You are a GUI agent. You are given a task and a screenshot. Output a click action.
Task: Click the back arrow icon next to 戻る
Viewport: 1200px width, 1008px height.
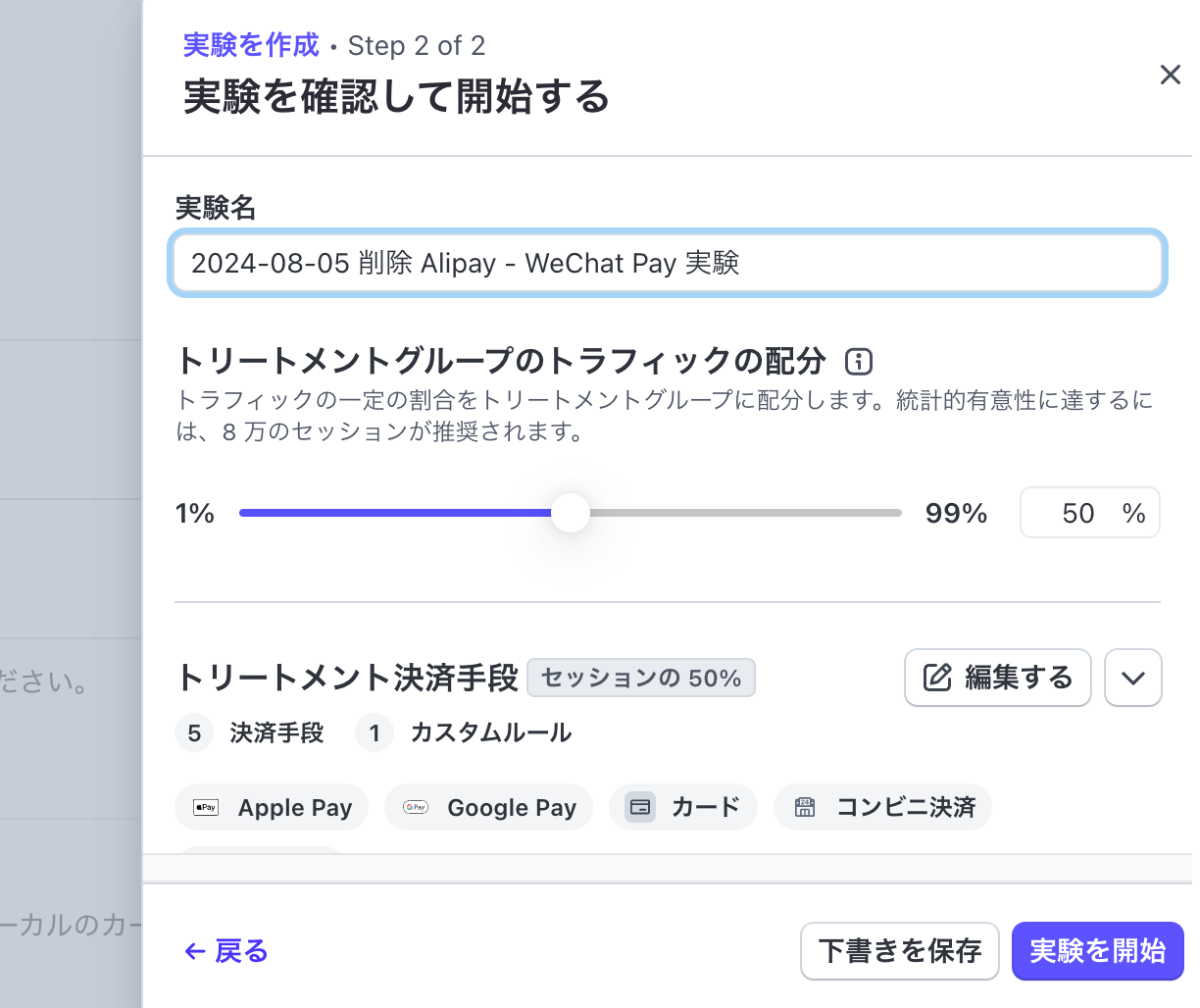point(193,951)
